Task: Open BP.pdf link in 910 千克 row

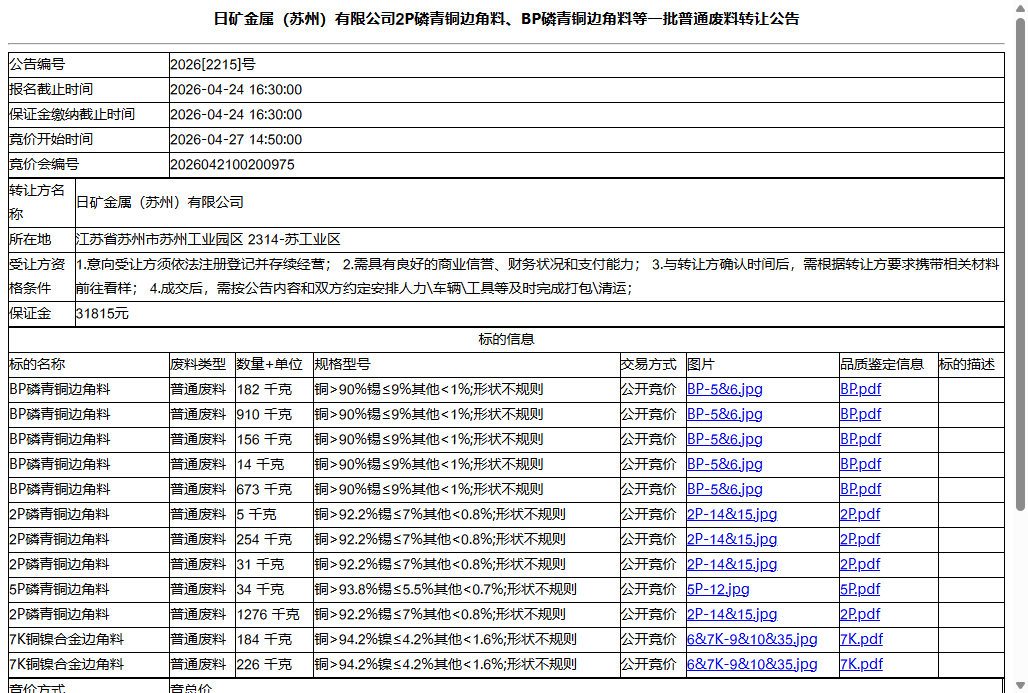Action: 860,414
